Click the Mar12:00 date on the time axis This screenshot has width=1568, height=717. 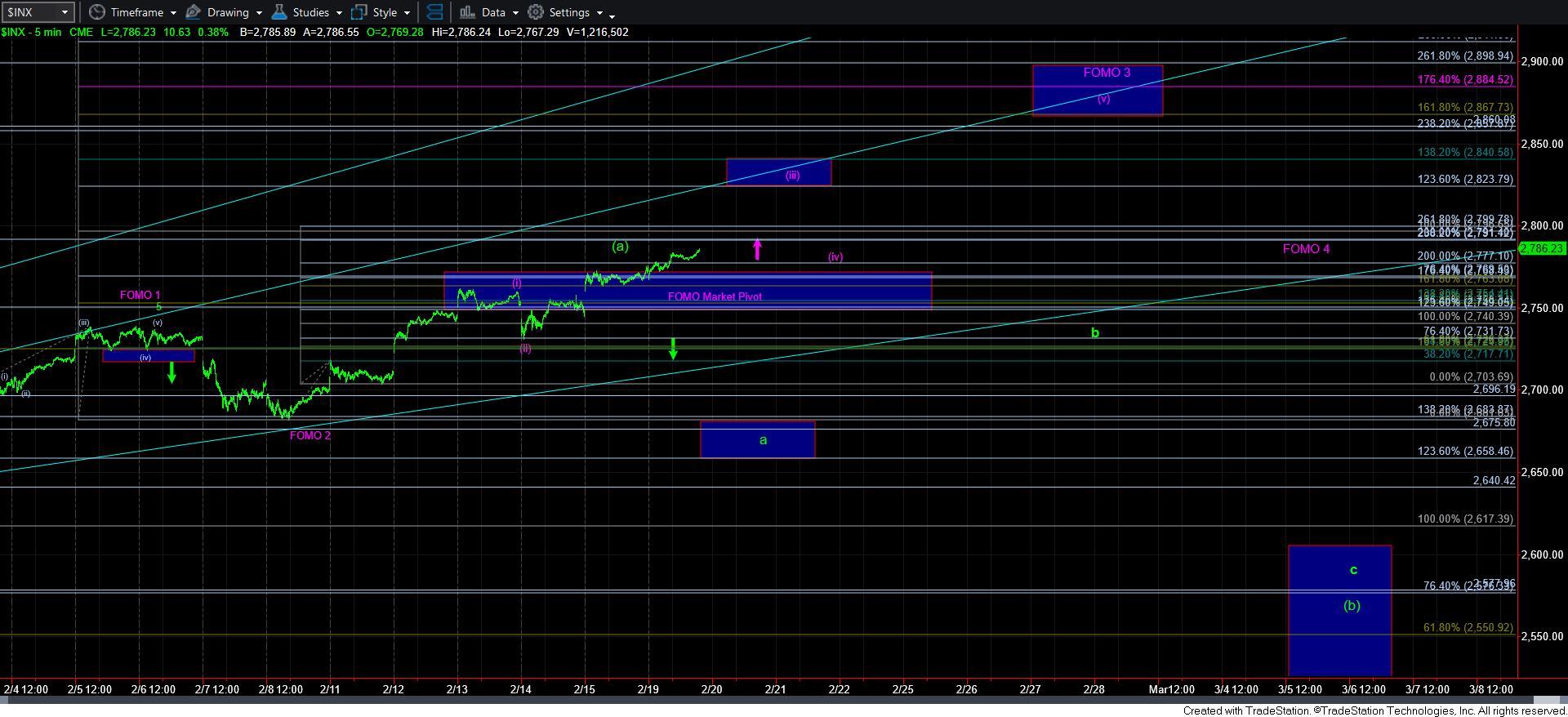click(1172, 689)
